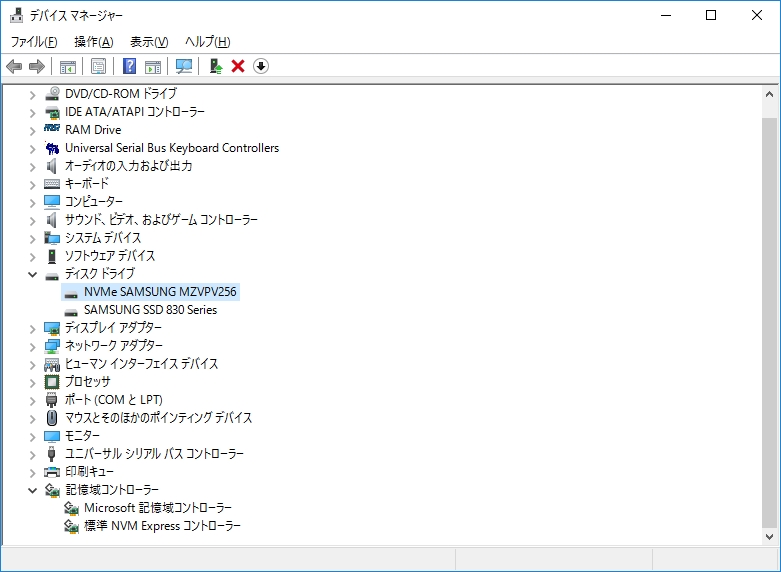Screen dimensions: 781x572
Task: Click the update driver software toolbar icon
Action: click(x=215, y=66)
